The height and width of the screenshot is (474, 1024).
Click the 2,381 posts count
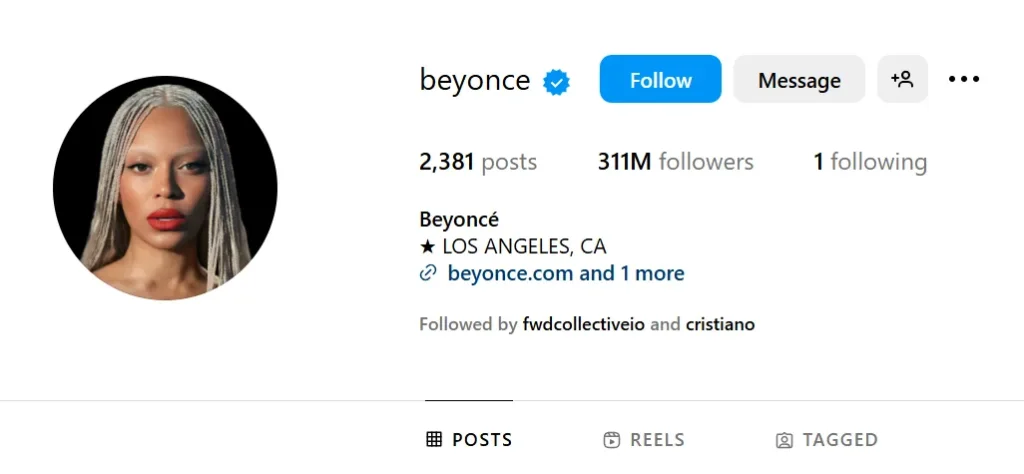(x=478, y=162)
